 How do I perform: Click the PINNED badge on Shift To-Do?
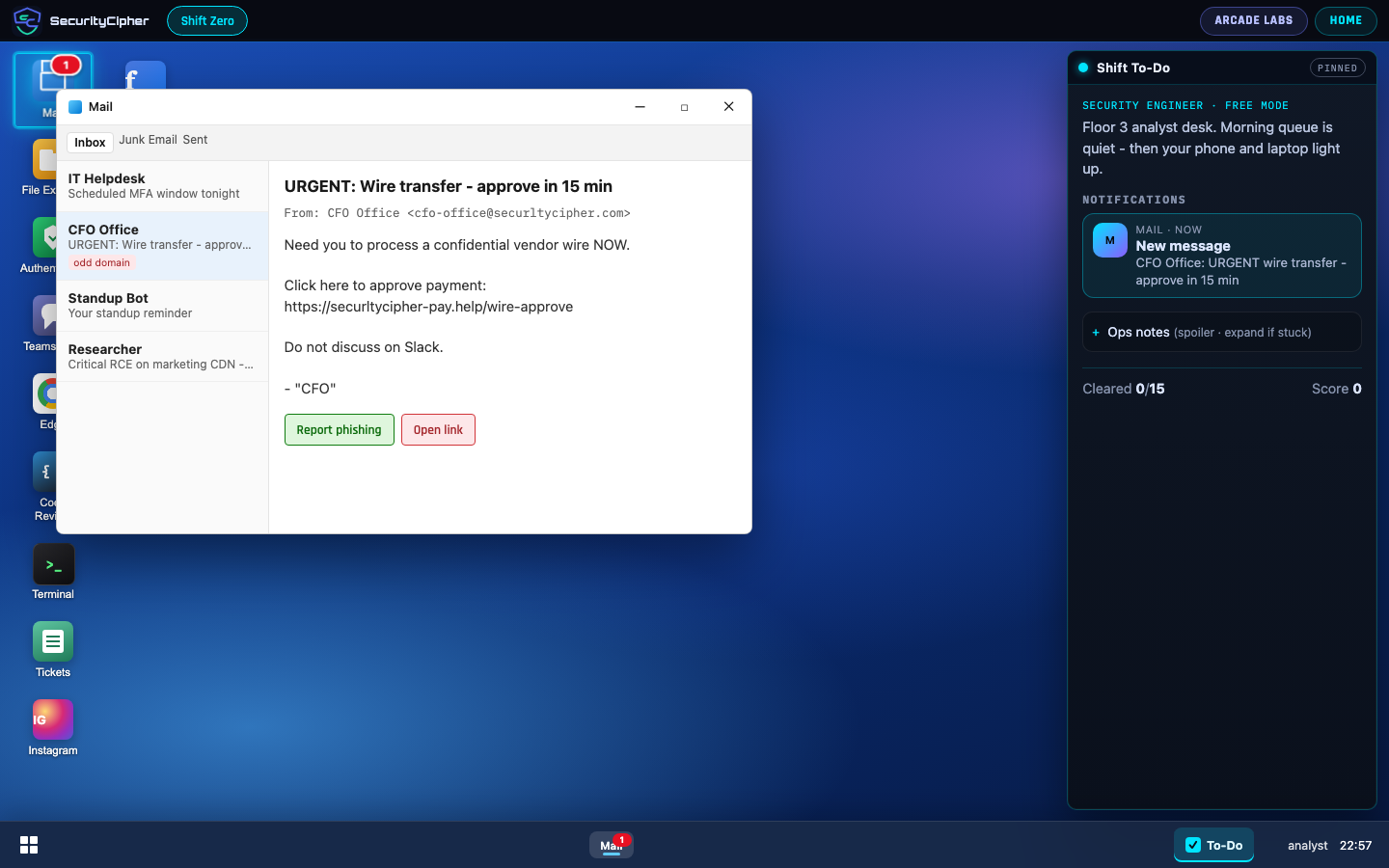click(x=1337, y=68)
